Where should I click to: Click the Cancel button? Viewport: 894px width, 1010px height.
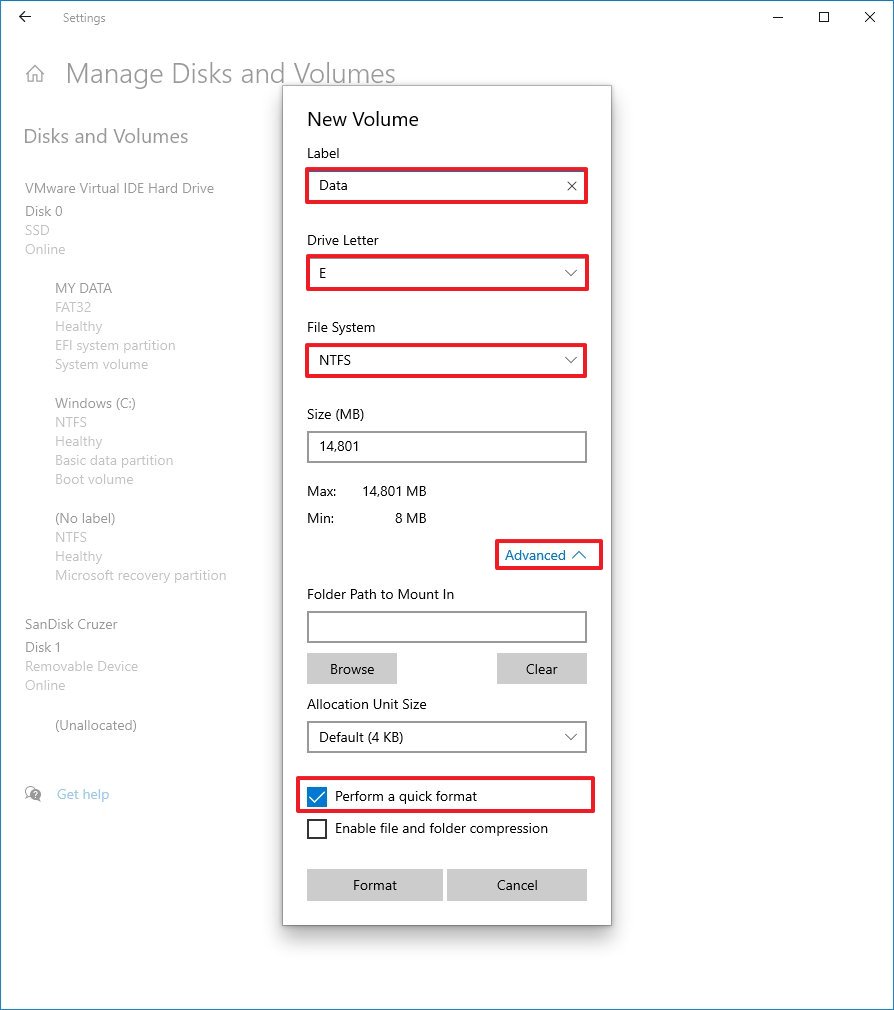(517, 885)
